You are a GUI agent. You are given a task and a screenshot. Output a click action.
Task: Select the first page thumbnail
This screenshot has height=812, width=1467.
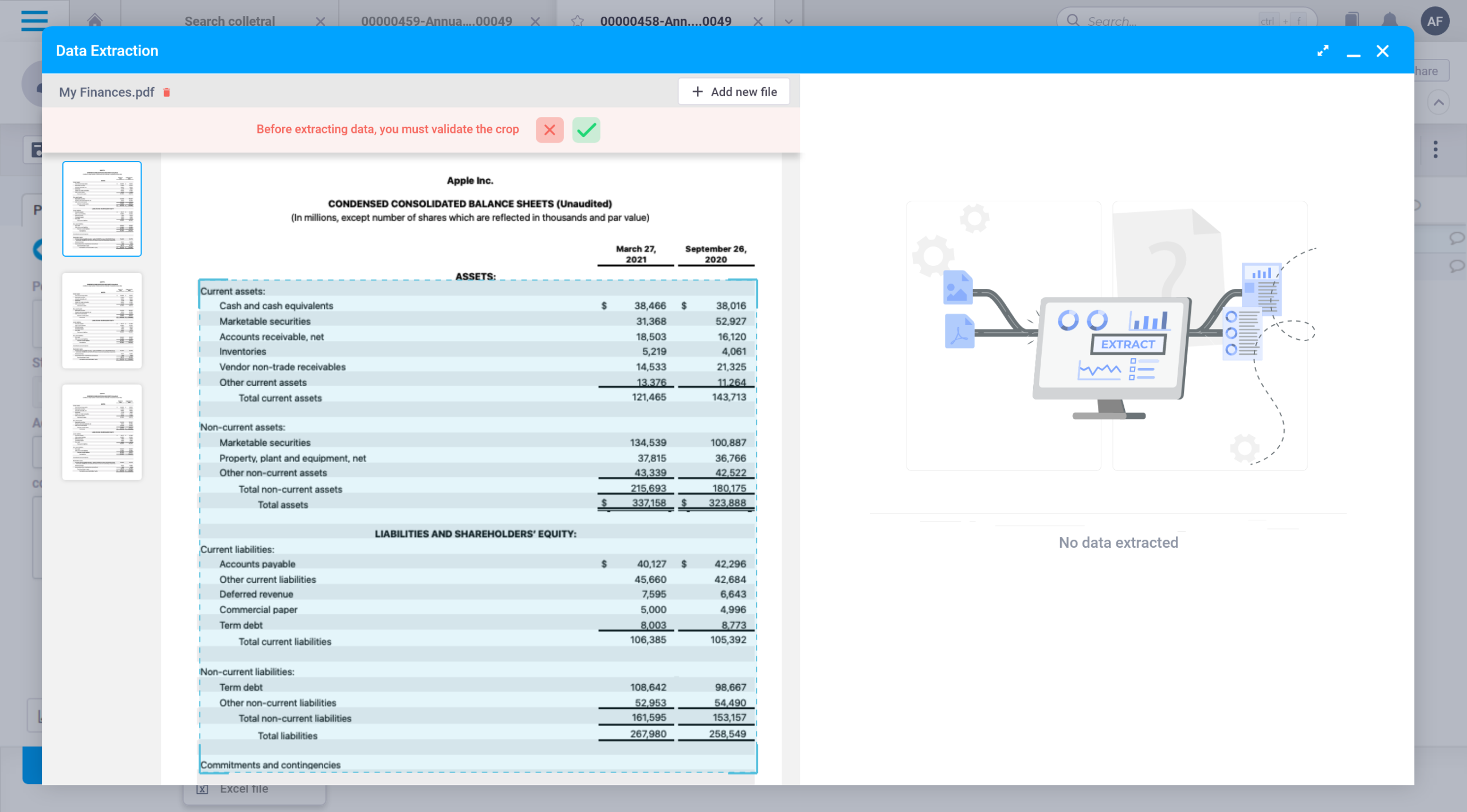click(x=102, y=209)
